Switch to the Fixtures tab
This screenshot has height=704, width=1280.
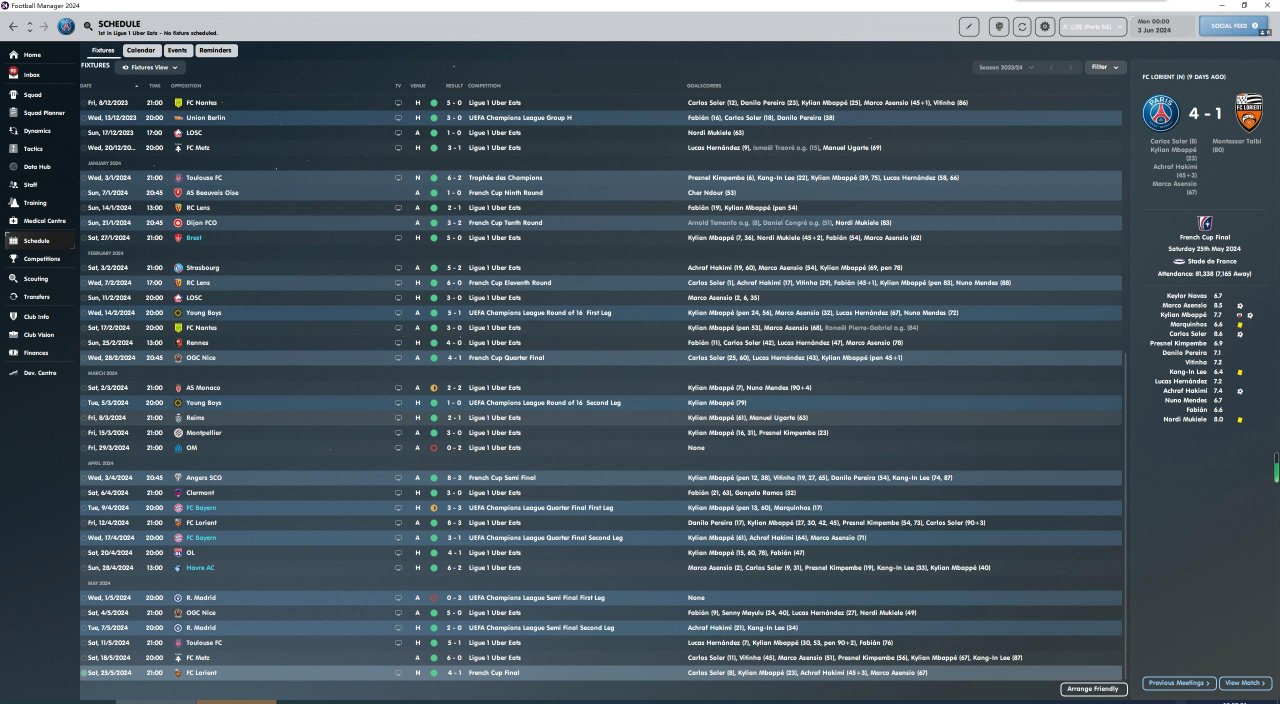[x=103, y=50]
